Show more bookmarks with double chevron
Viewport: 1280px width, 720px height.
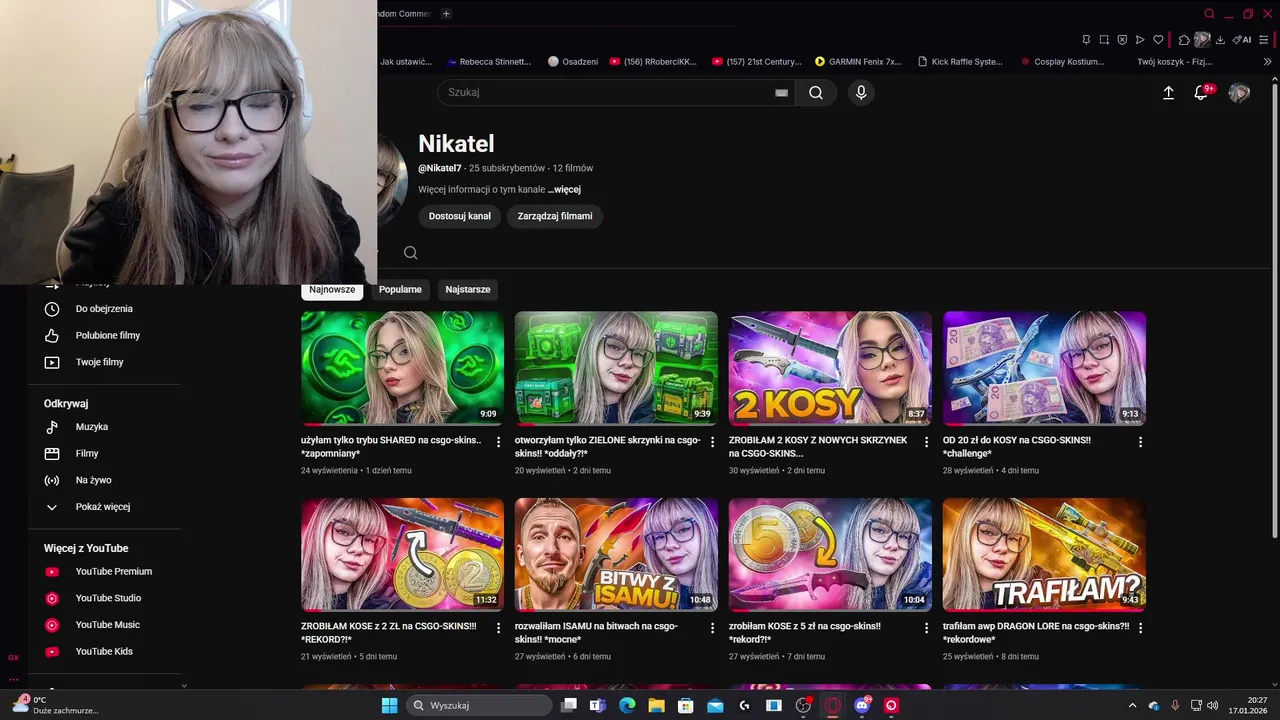point(1268,61)
